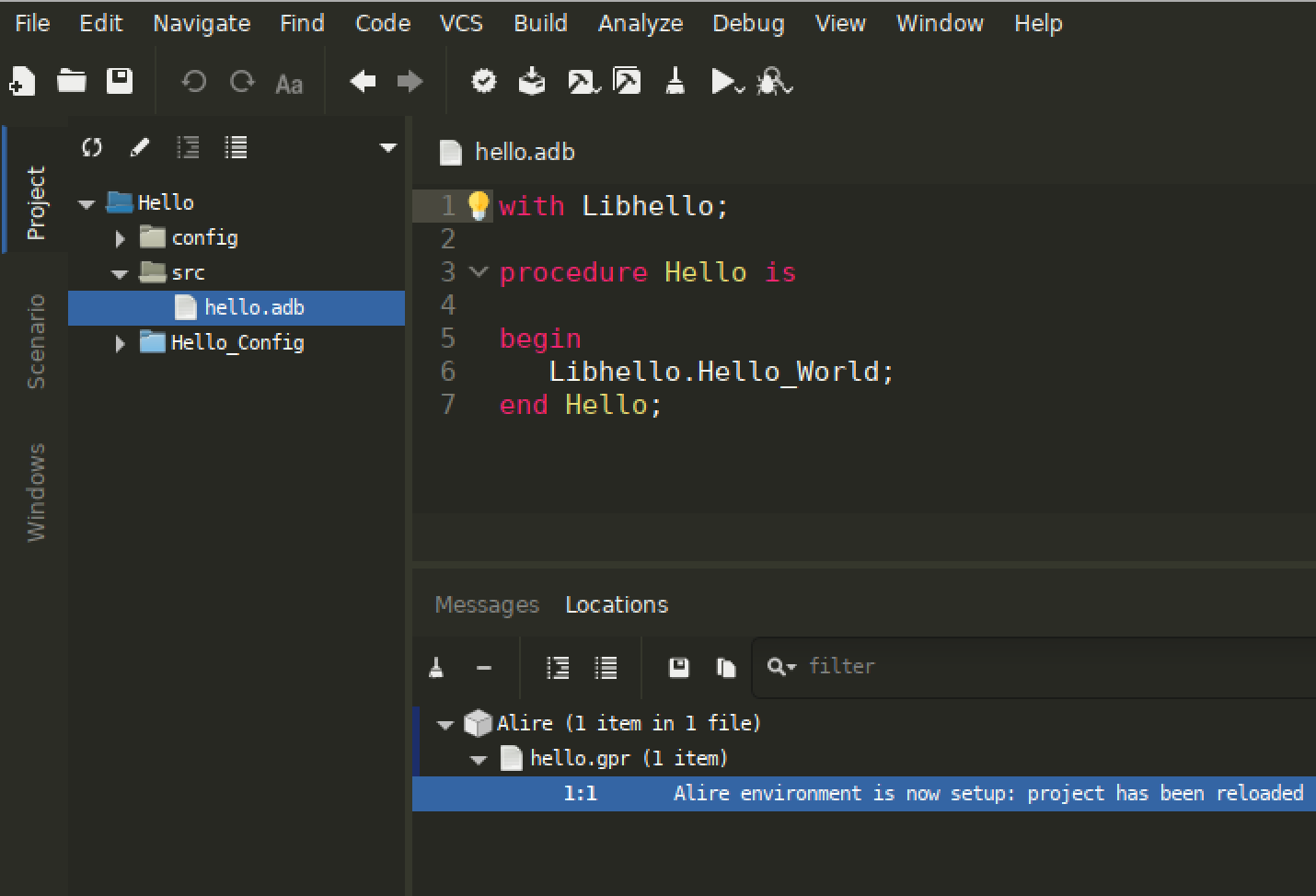This screenshot has height=896, width=1316.
Task: Click the stacked-hammer build all icon
Action: (x=628, y=82)
